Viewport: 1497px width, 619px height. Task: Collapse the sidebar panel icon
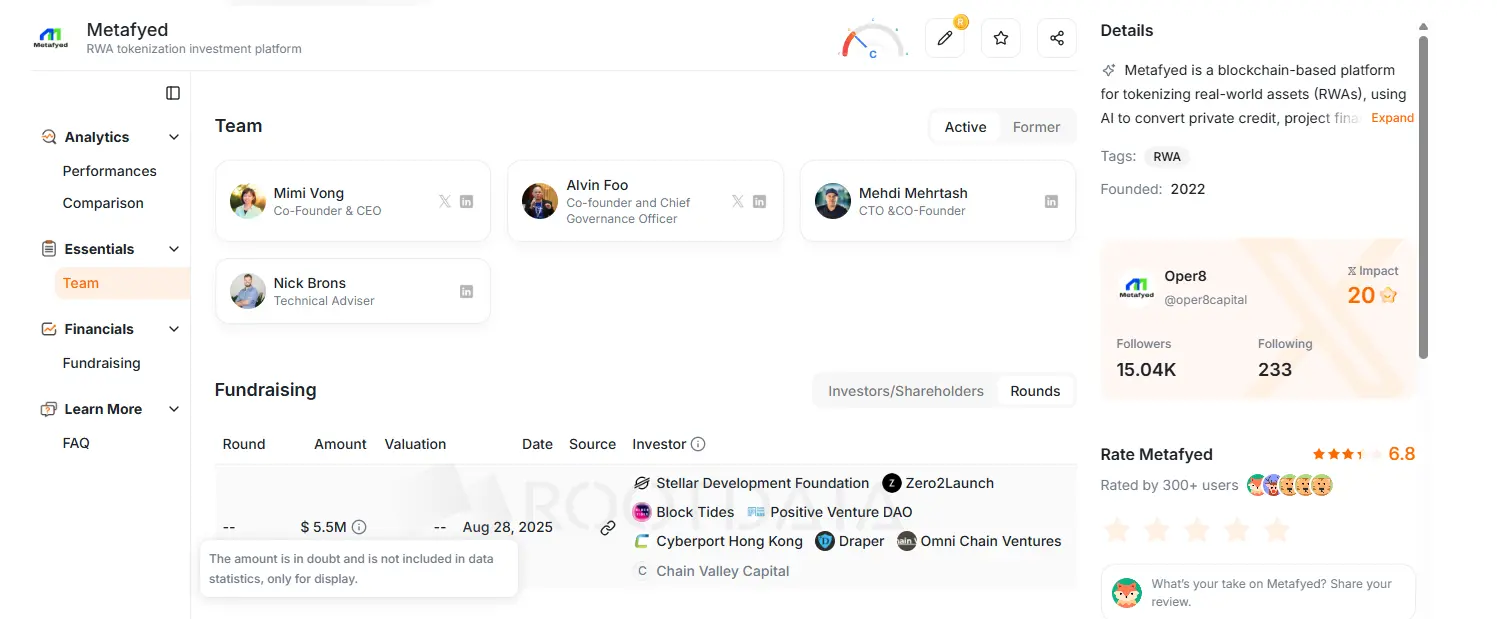173,93
